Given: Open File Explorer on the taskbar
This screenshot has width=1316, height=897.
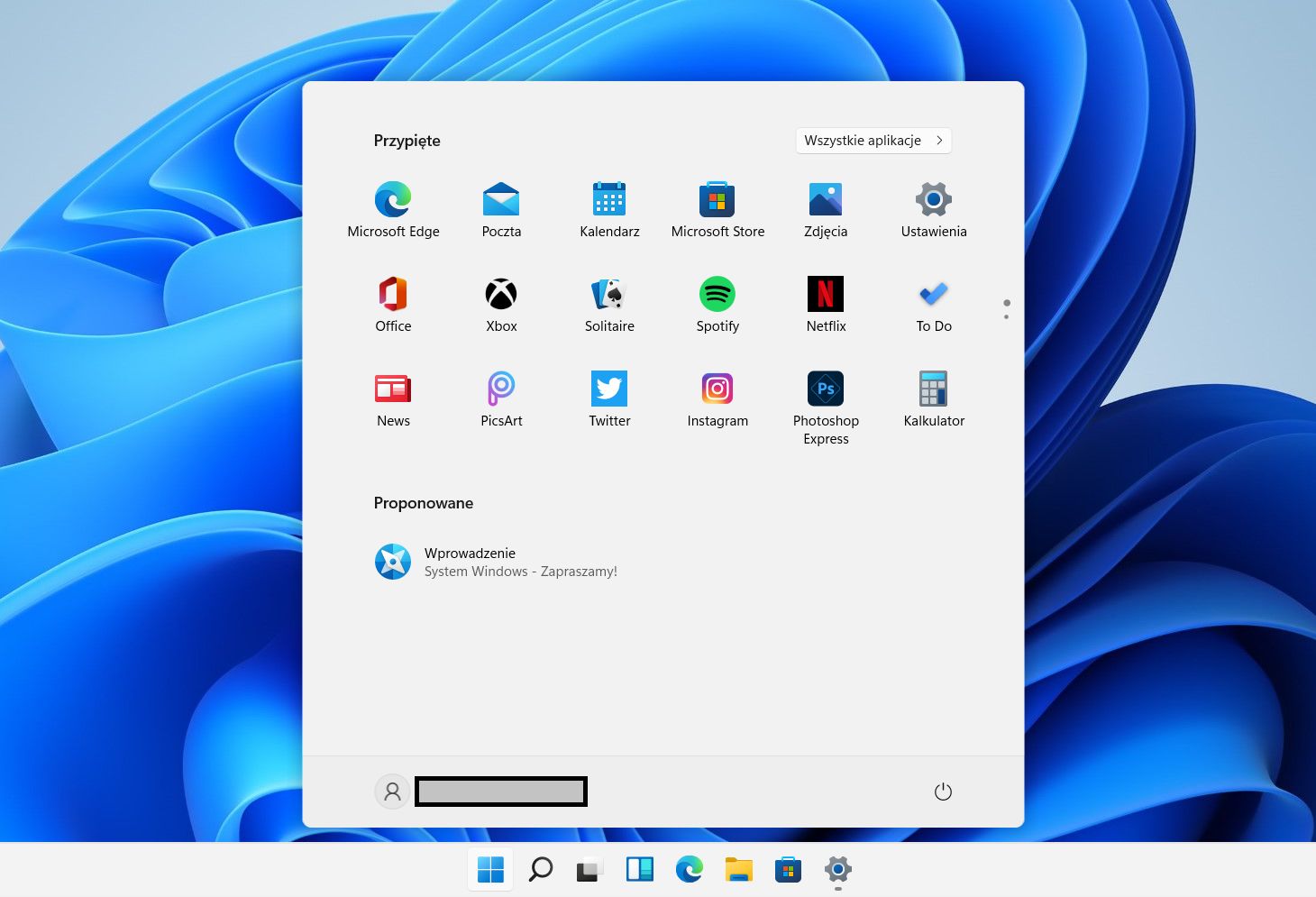Looking at the screenshot, I should [x=738, y=870].
